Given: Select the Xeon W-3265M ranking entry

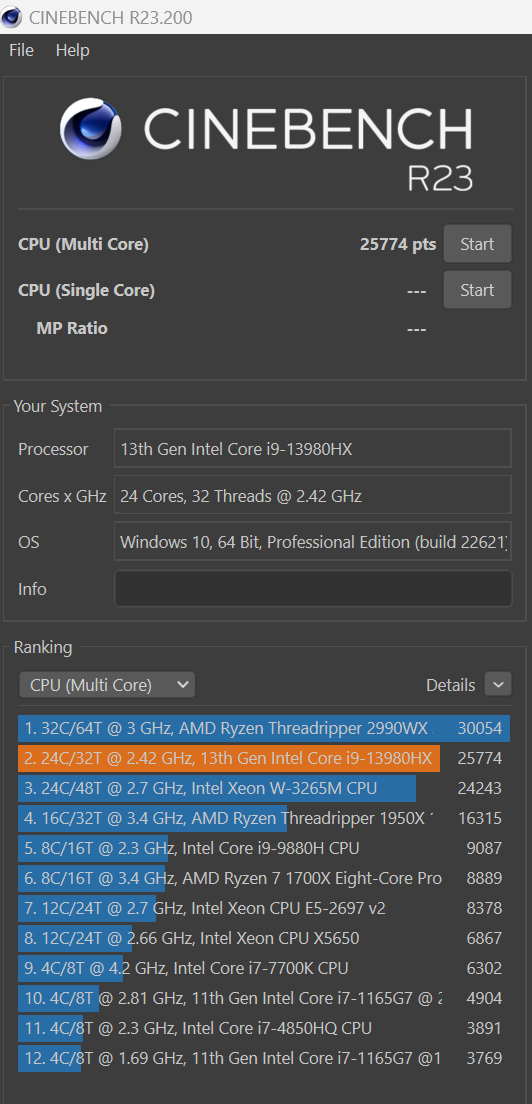Looking at the screenshot, I should 265,789.
